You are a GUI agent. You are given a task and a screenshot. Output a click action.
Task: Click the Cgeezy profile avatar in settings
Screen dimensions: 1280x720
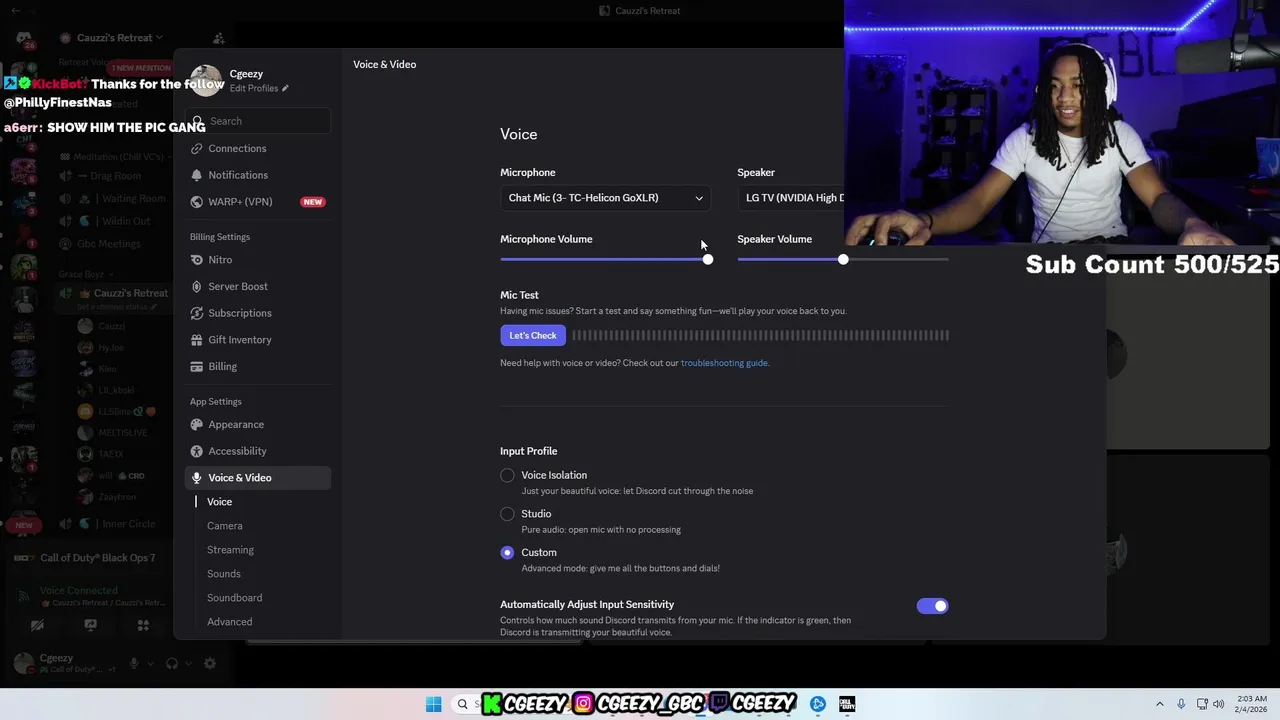(x=206, y=81)
